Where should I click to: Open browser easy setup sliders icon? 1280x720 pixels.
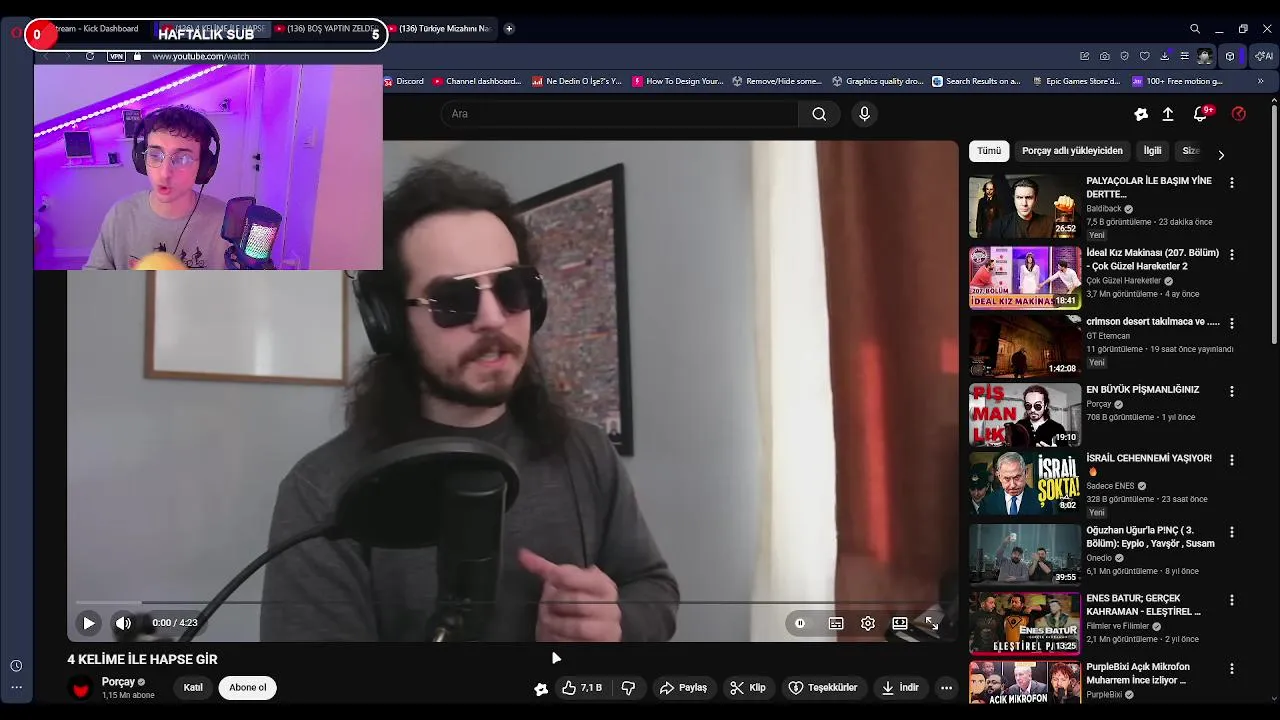pos(1184,56)
